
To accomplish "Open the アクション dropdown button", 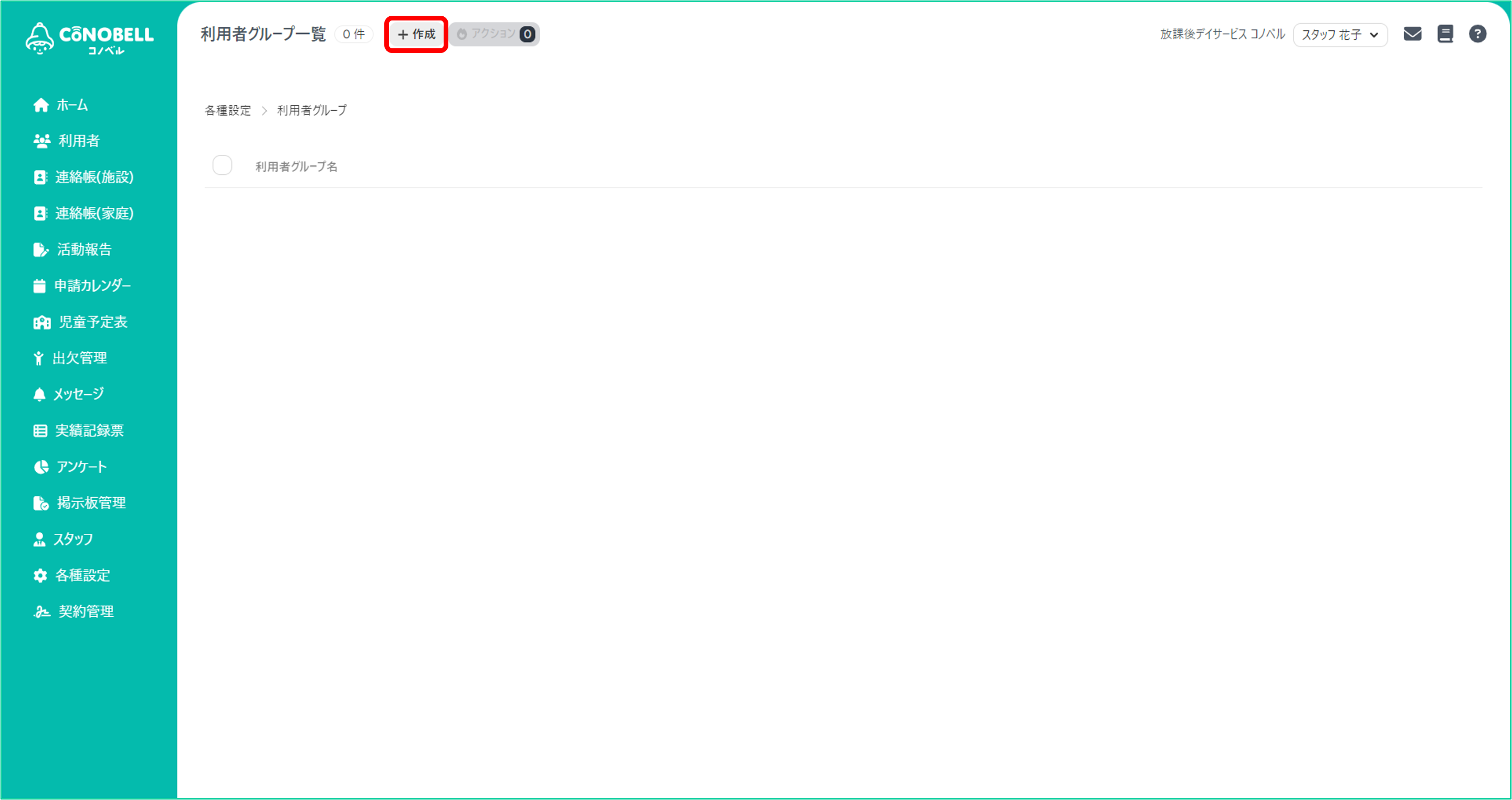I will tap(495, 34).
